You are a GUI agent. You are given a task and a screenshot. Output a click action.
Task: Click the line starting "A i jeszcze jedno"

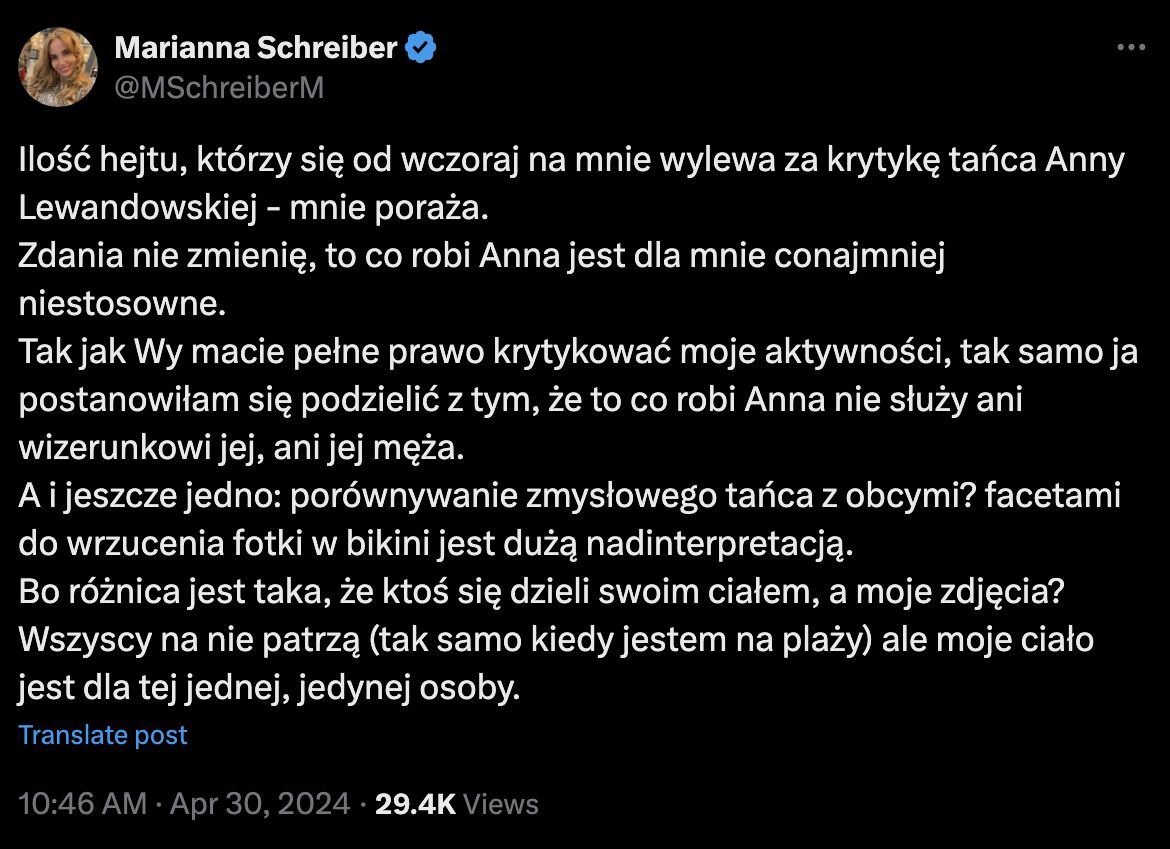(x=570, y=496)
